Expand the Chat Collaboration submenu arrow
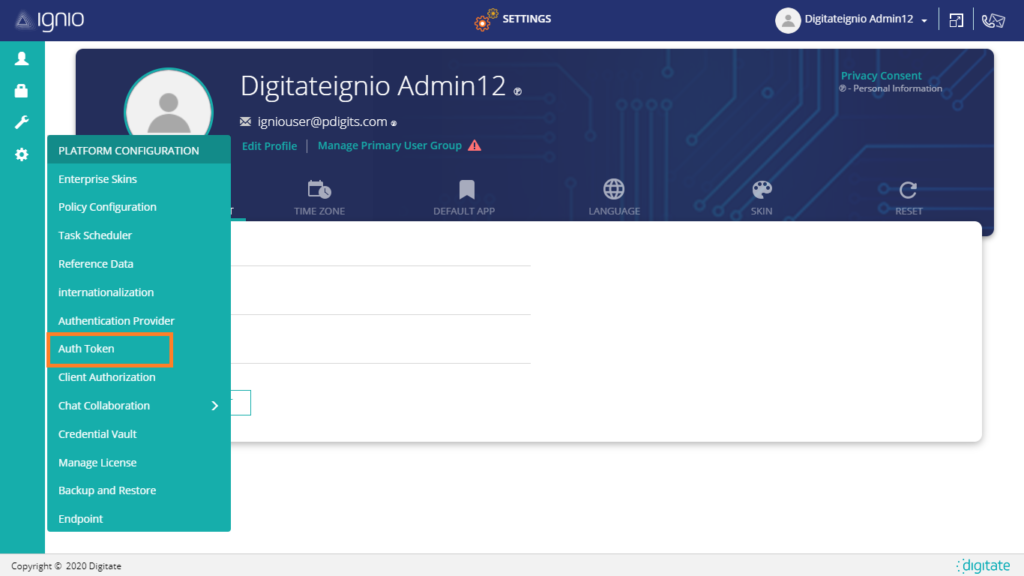Image resolution: width=1024 pixels, height=576 pixels. coord(215,406)
